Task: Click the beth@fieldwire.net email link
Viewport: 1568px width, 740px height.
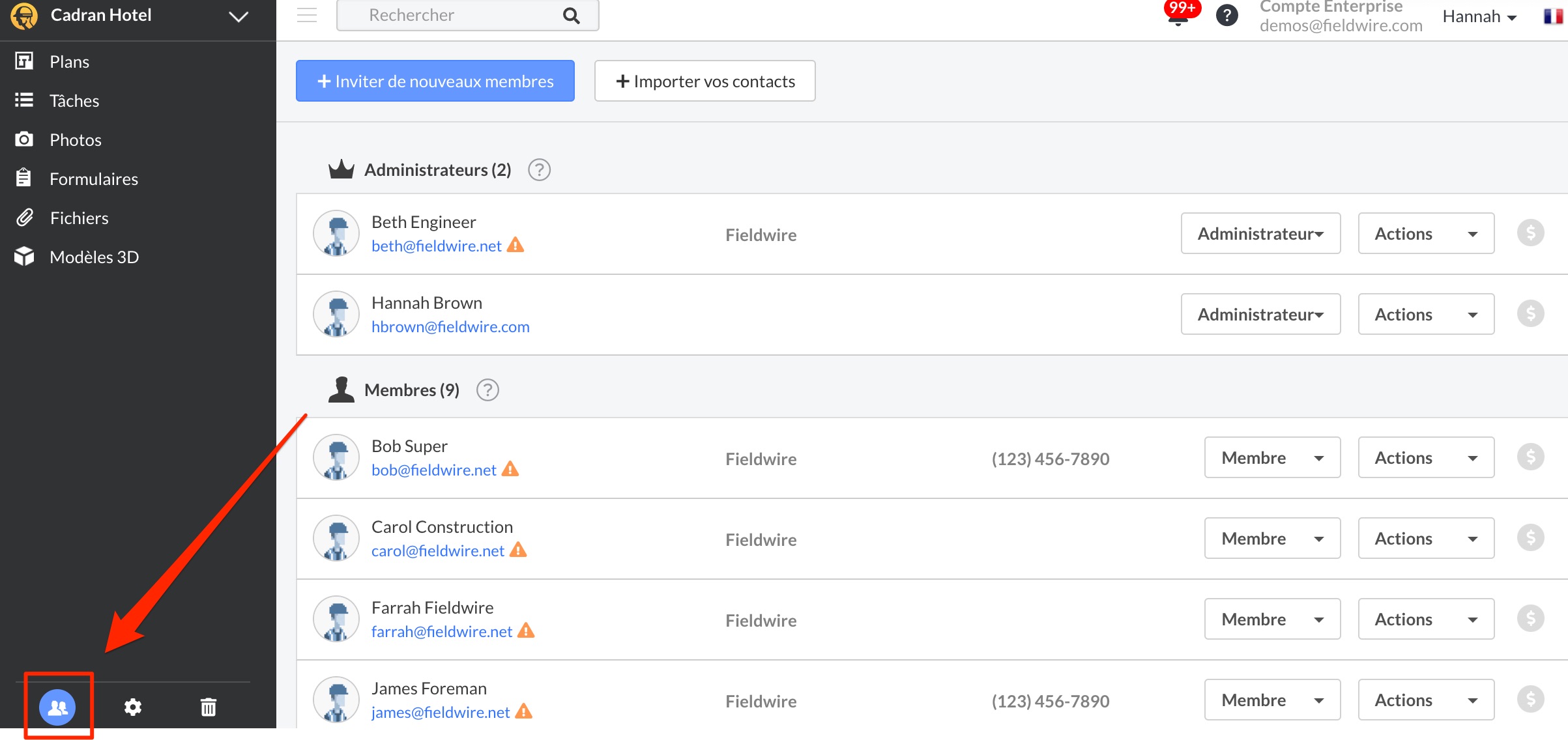Action: click(437, 246)
